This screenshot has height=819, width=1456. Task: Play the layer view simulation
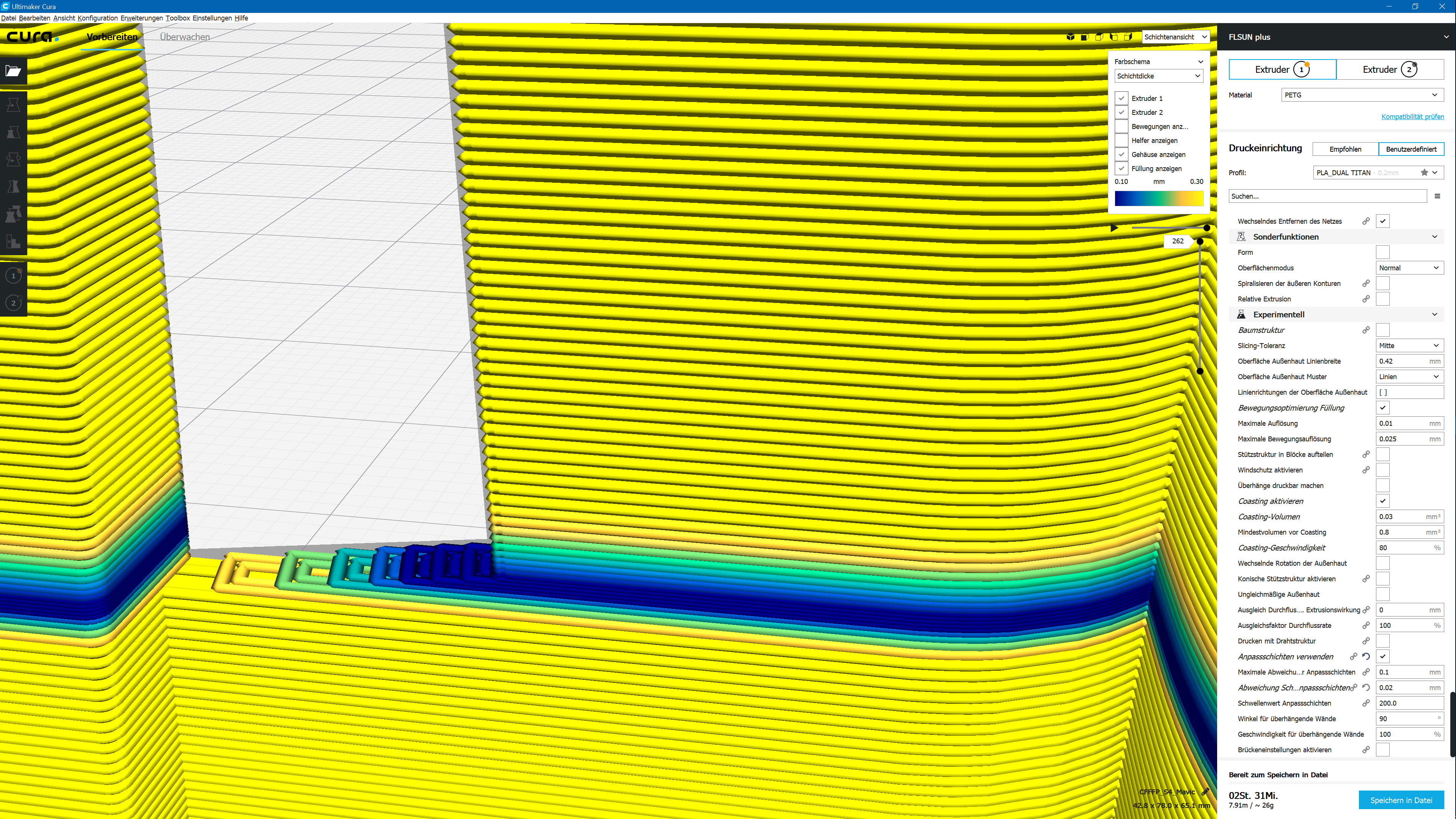(1114, 228)
